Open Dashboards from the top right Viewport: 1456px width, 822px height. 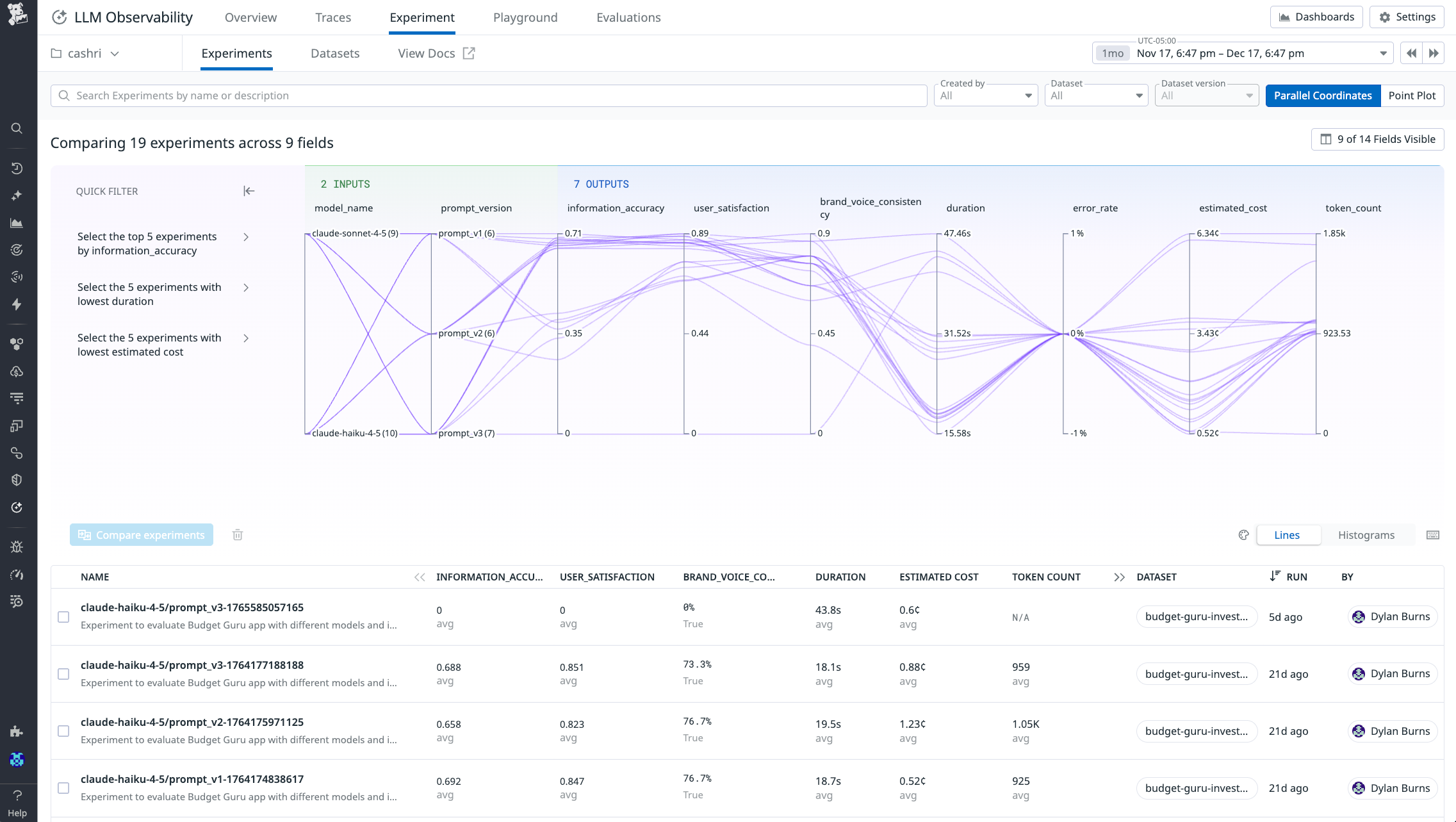pos(1316,17)
